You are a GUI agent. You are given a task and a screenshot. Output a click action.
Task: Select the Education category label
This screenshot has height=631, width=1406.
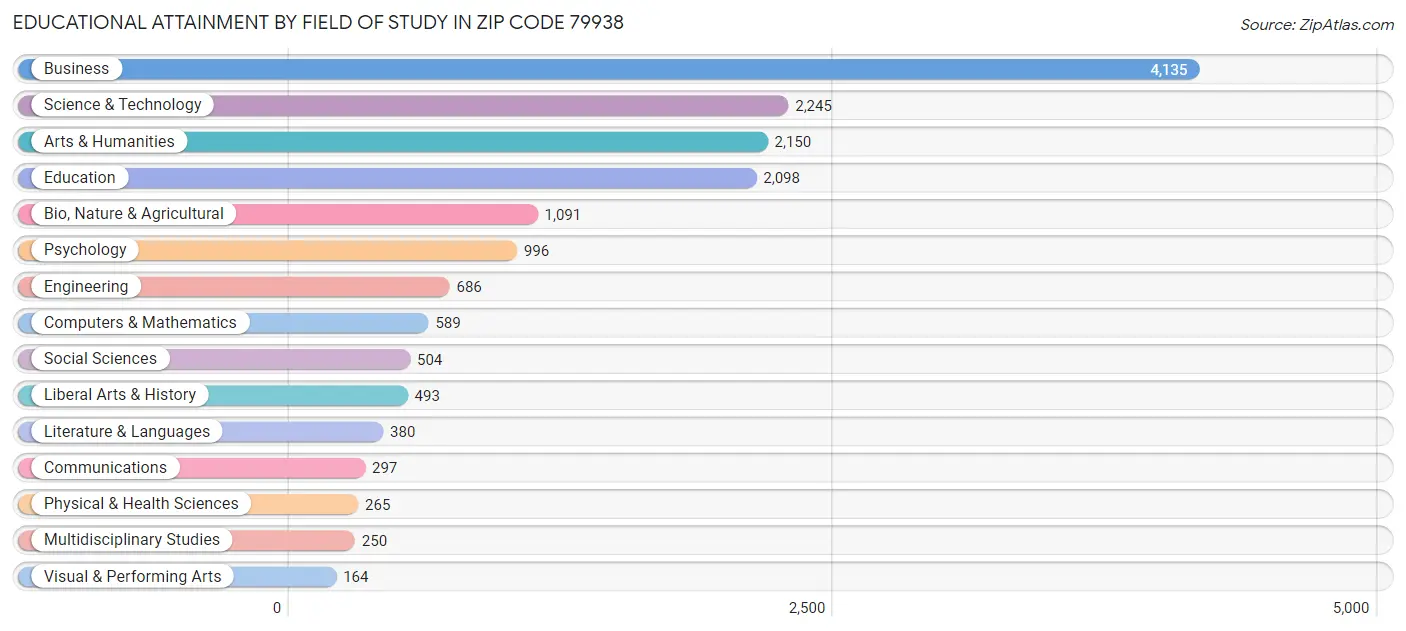pos(80,178)
